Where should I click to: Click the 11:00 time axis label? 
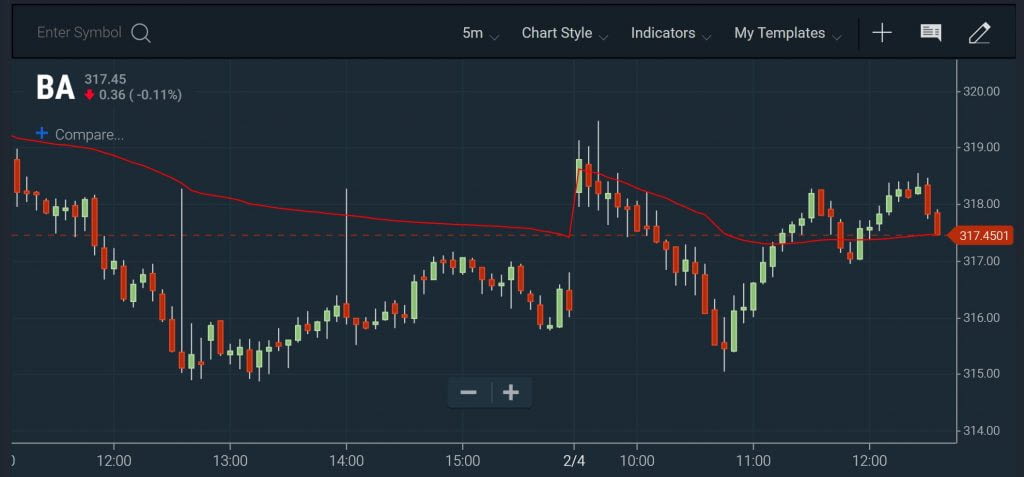point(753,461)
